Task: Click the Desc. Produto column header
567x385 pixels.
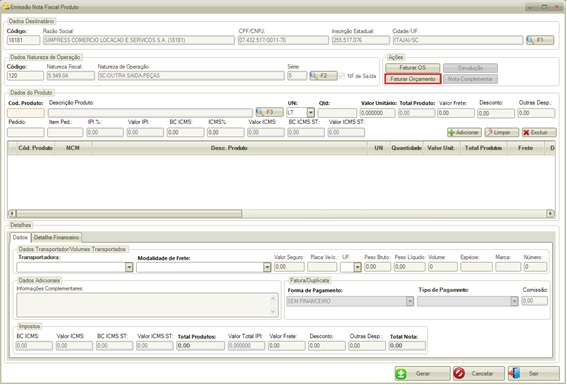Action: (229, 148)
